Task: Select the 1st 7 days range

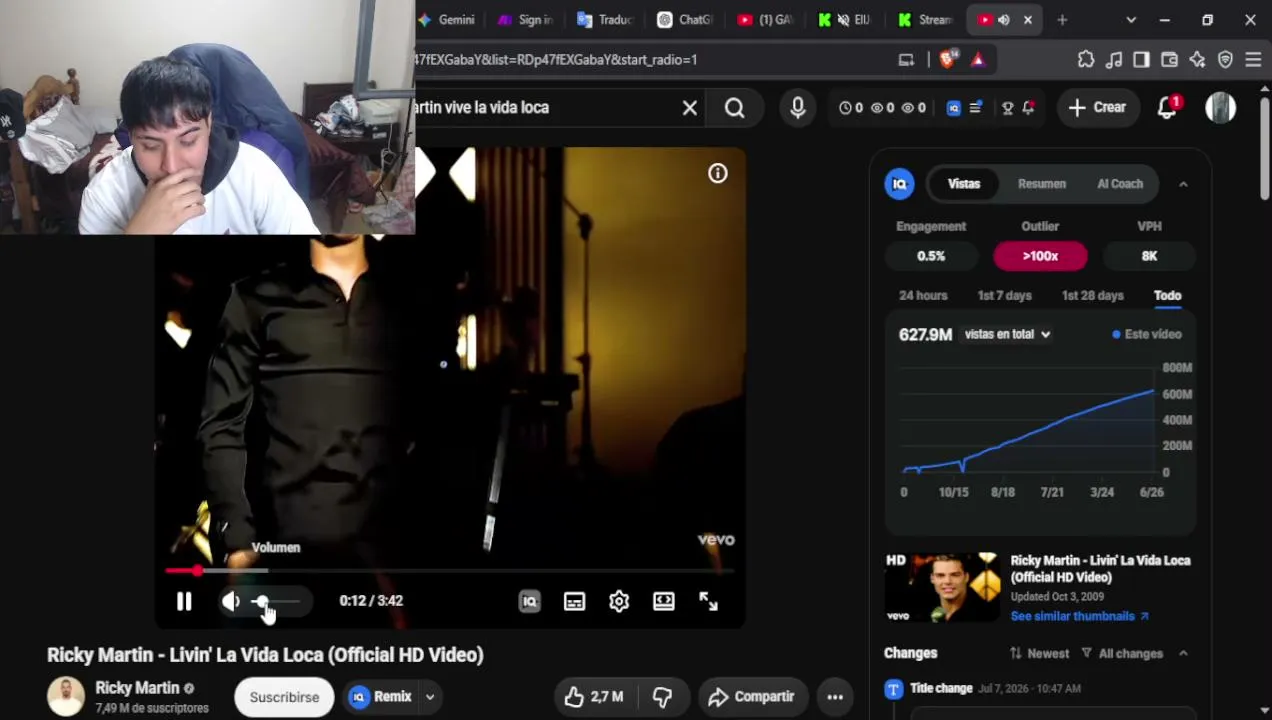Action: click(1004, 296)
